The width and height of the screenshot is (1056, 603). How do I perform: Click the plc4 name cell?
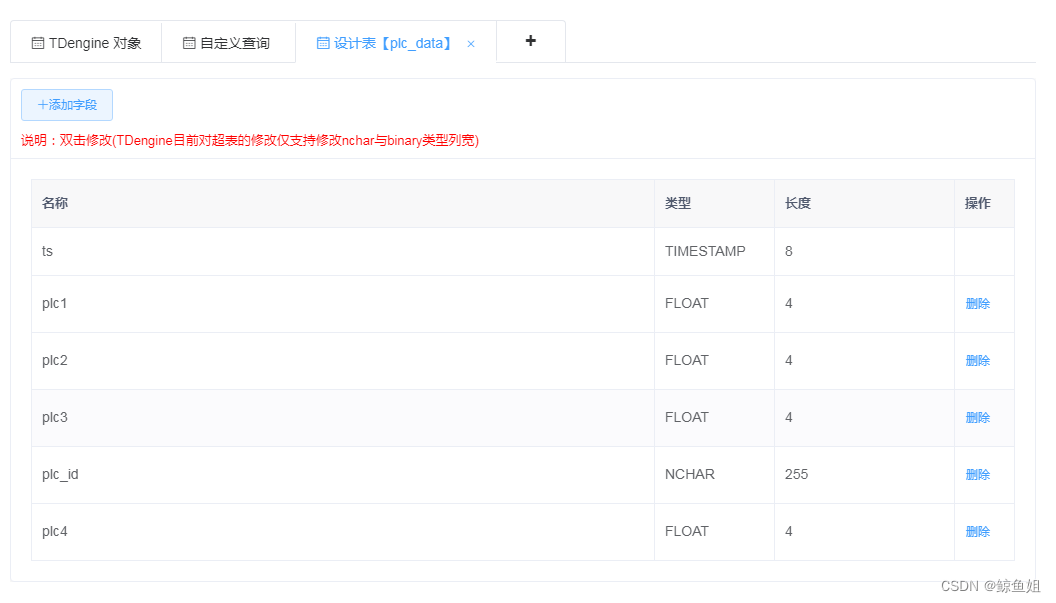point(55,531)
